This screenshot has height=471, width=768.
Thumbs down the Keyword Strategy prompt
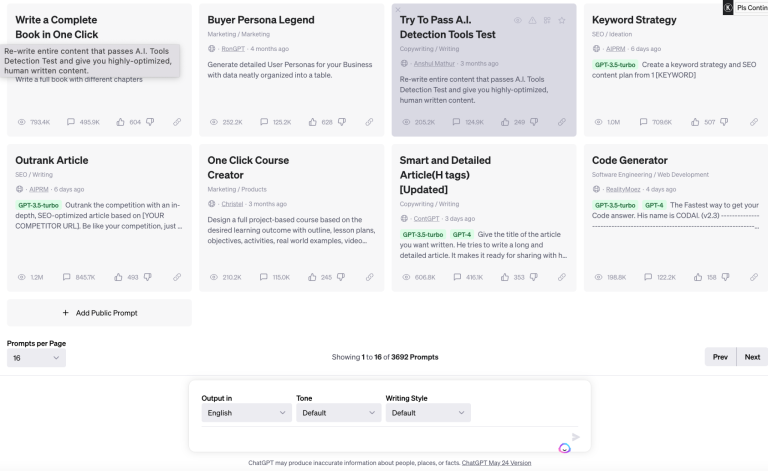coord(726,122)
